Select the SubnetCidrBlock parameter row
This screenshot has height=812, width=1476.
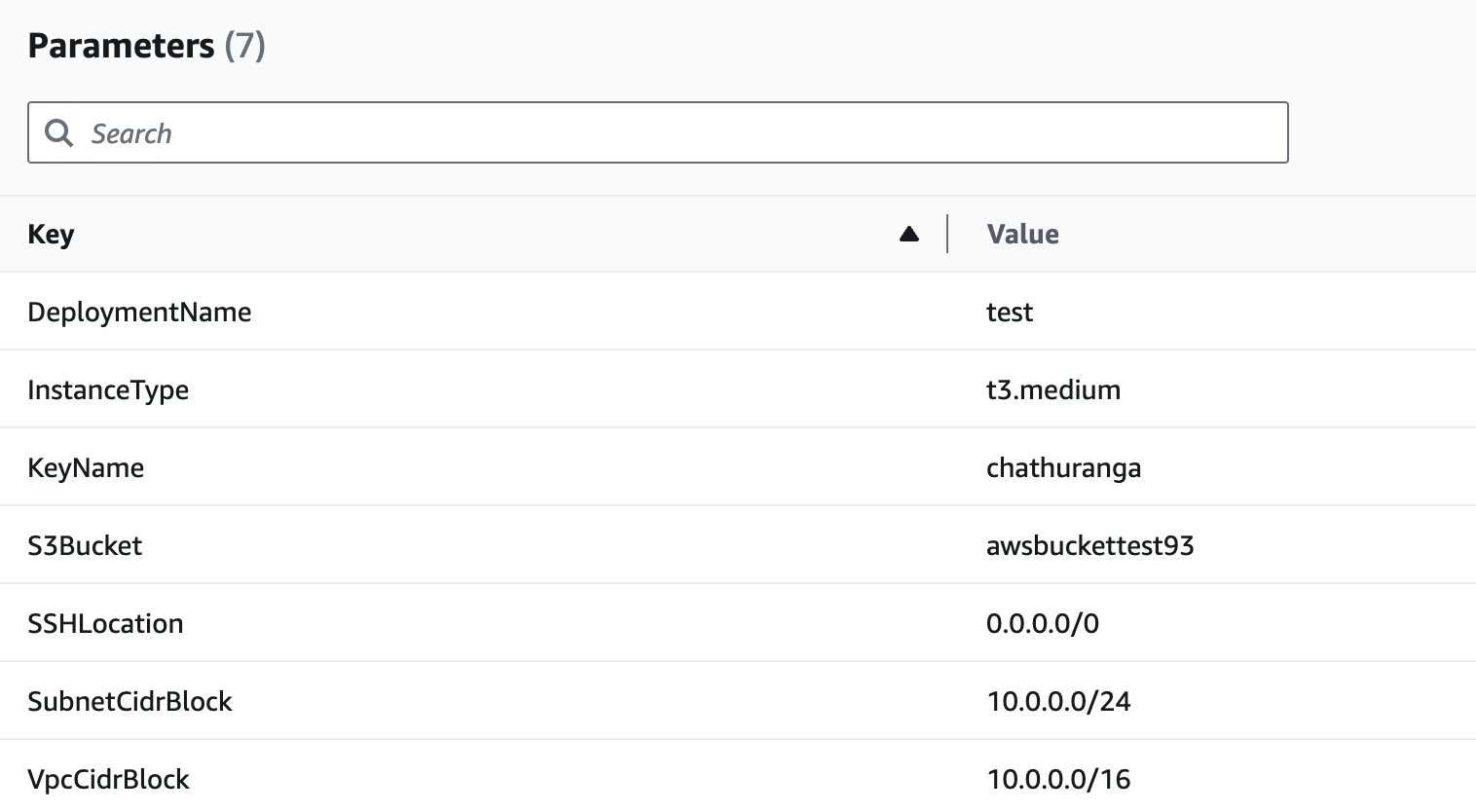130,701
